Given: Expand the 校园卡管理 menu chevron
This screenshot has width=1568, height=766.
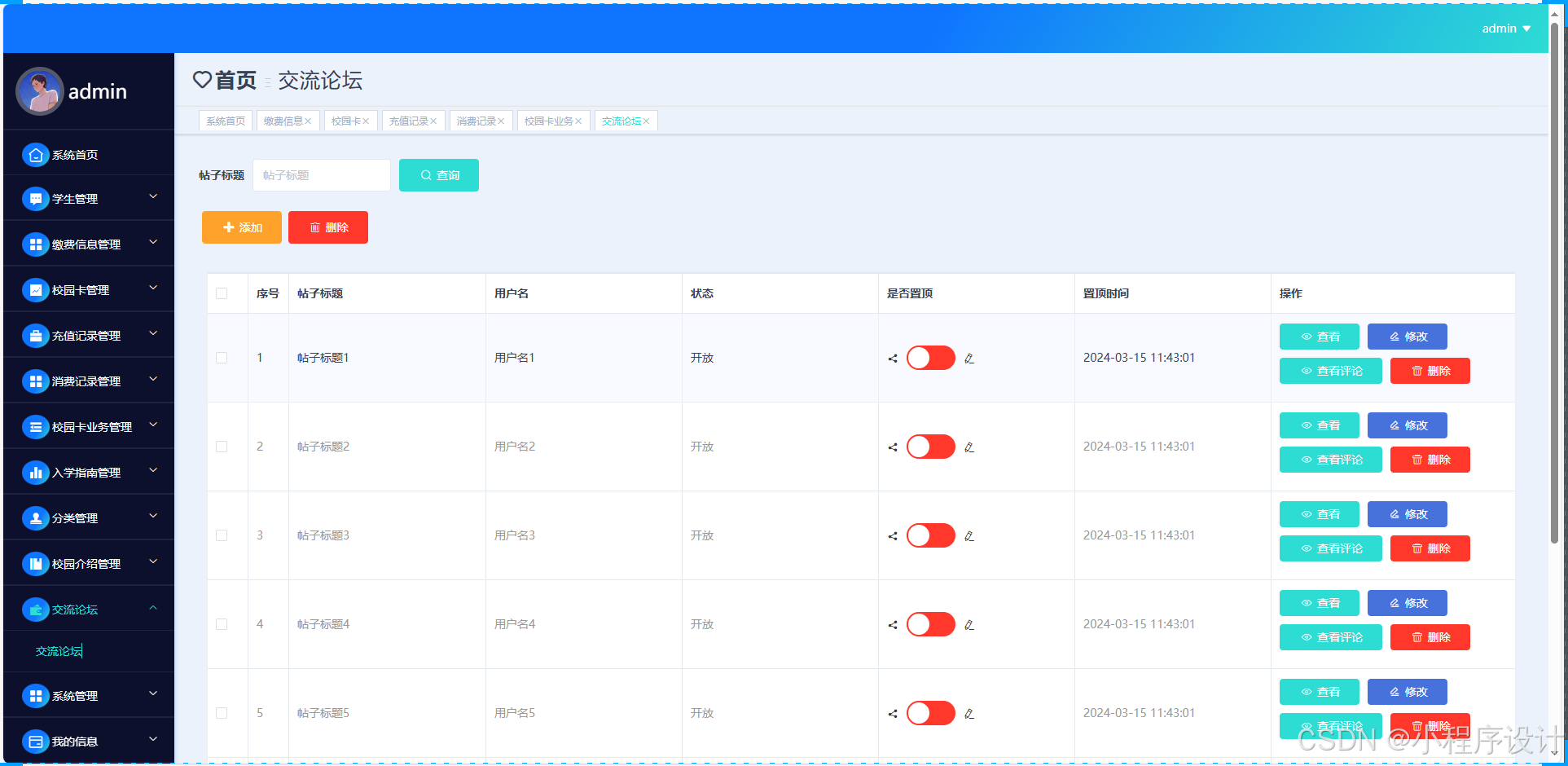Looking at the screenshot, I should 153,288.
